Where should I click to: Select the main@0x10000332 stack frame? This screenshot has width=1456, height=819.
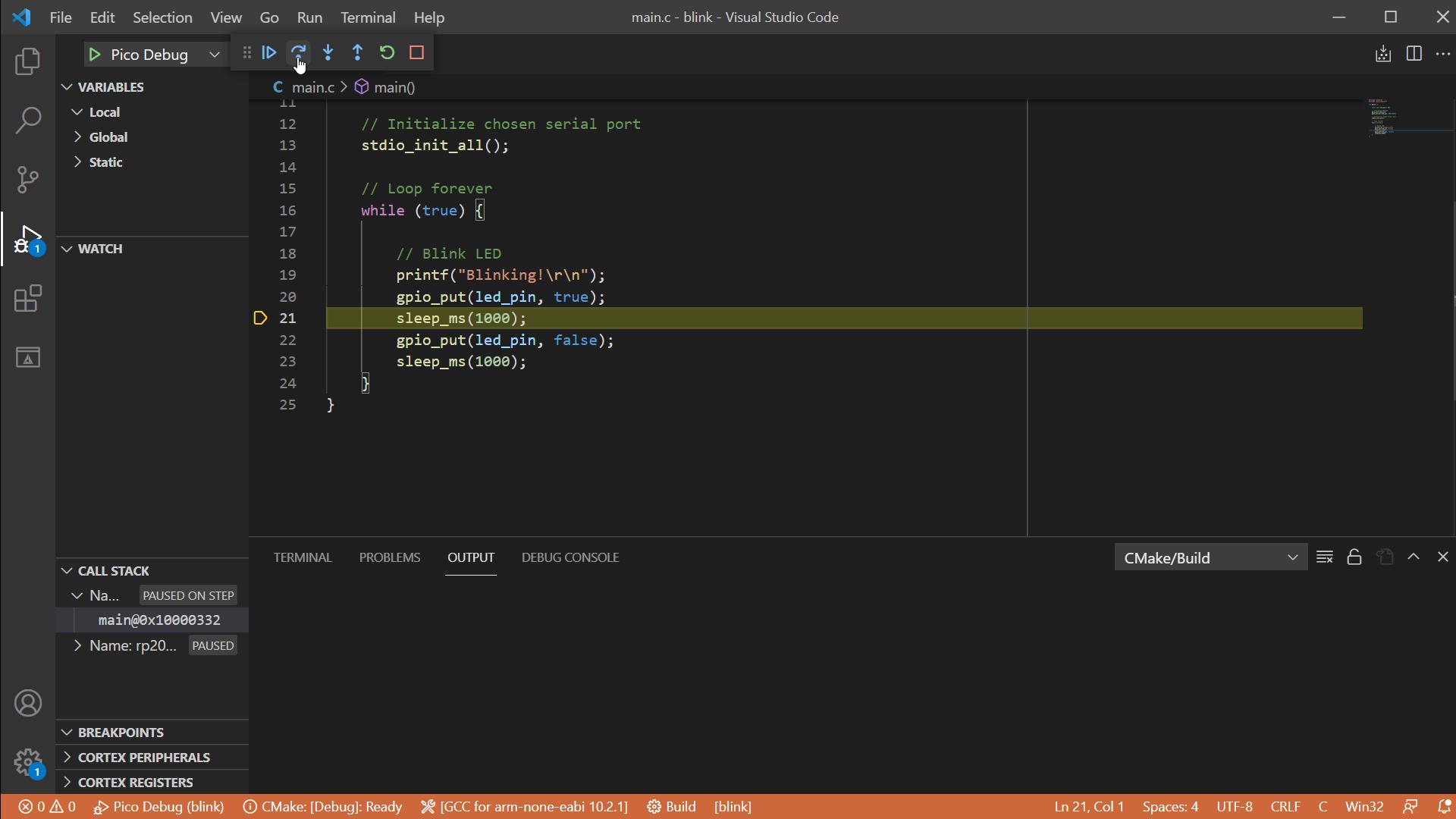point(158,620)
